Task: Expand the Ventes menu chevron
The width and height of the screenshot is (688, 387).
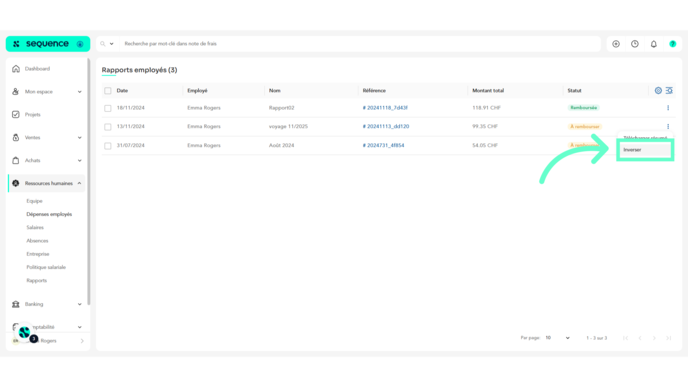Action: coord(79,137)
